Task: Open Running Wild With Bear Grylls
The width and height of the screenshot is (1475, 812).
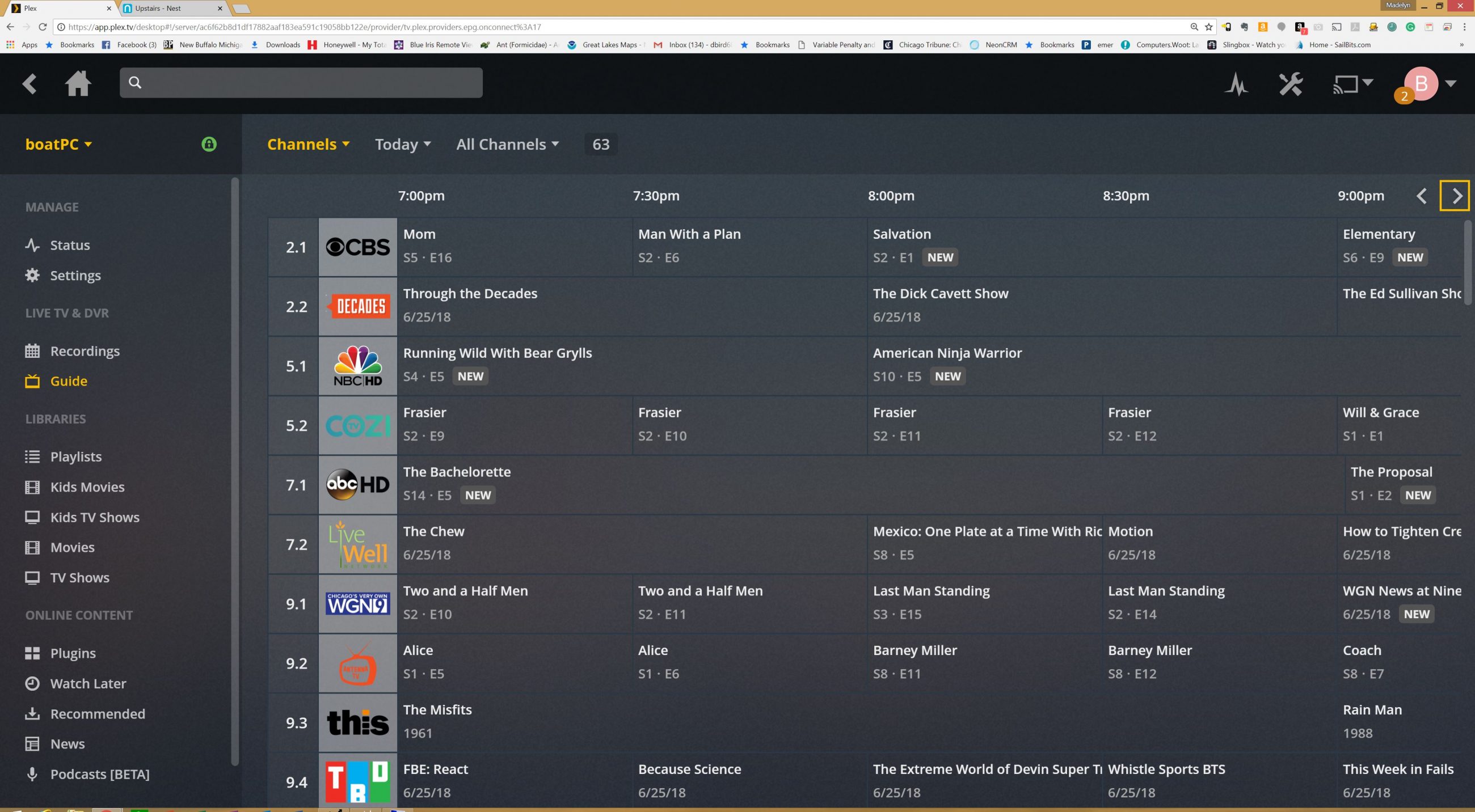Action: click(x=632, y=366)
